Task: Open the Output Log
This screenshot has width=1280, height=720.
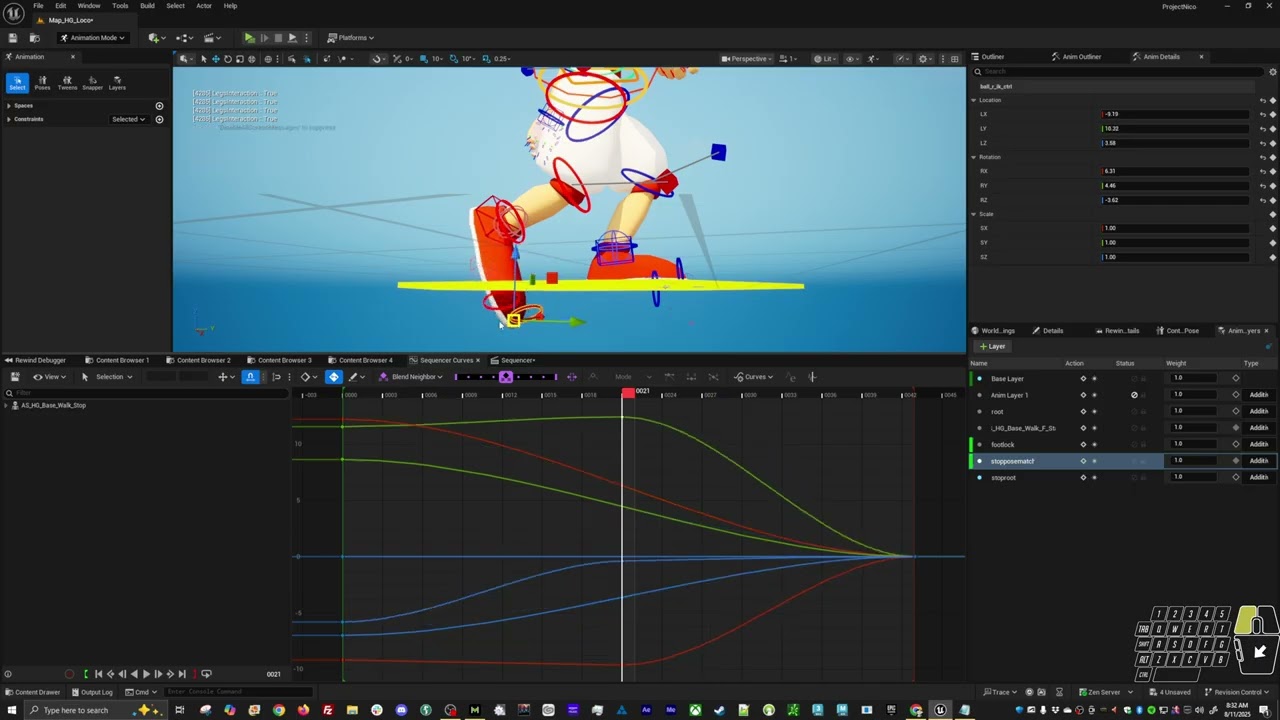Action: pyautogui.click(x=92, y=692)
